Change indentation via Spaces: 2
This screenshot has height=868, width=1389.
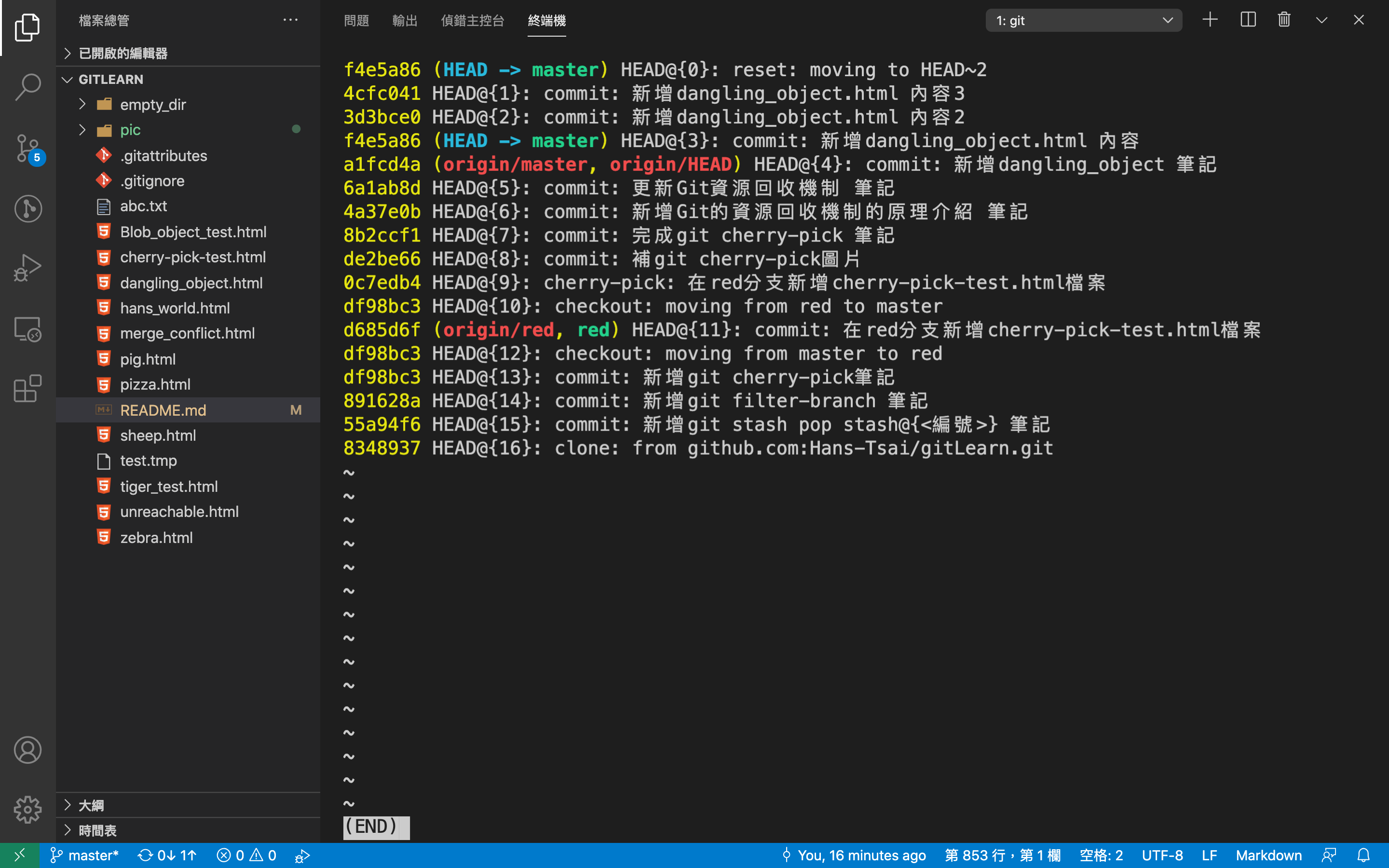tap(1101, 855)
